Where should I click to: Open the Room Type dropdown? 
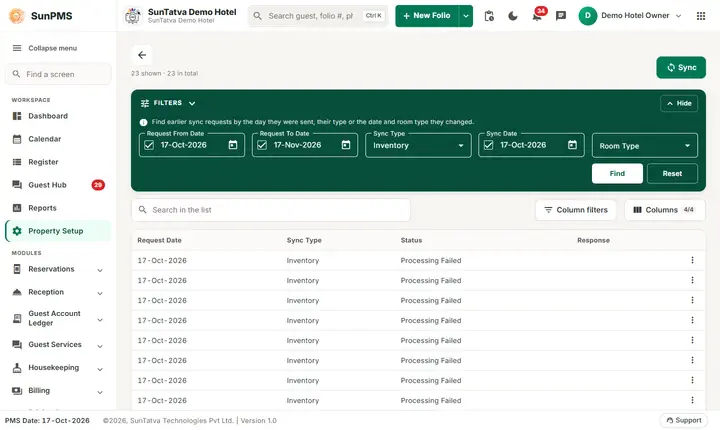click(x=645, y=146)
